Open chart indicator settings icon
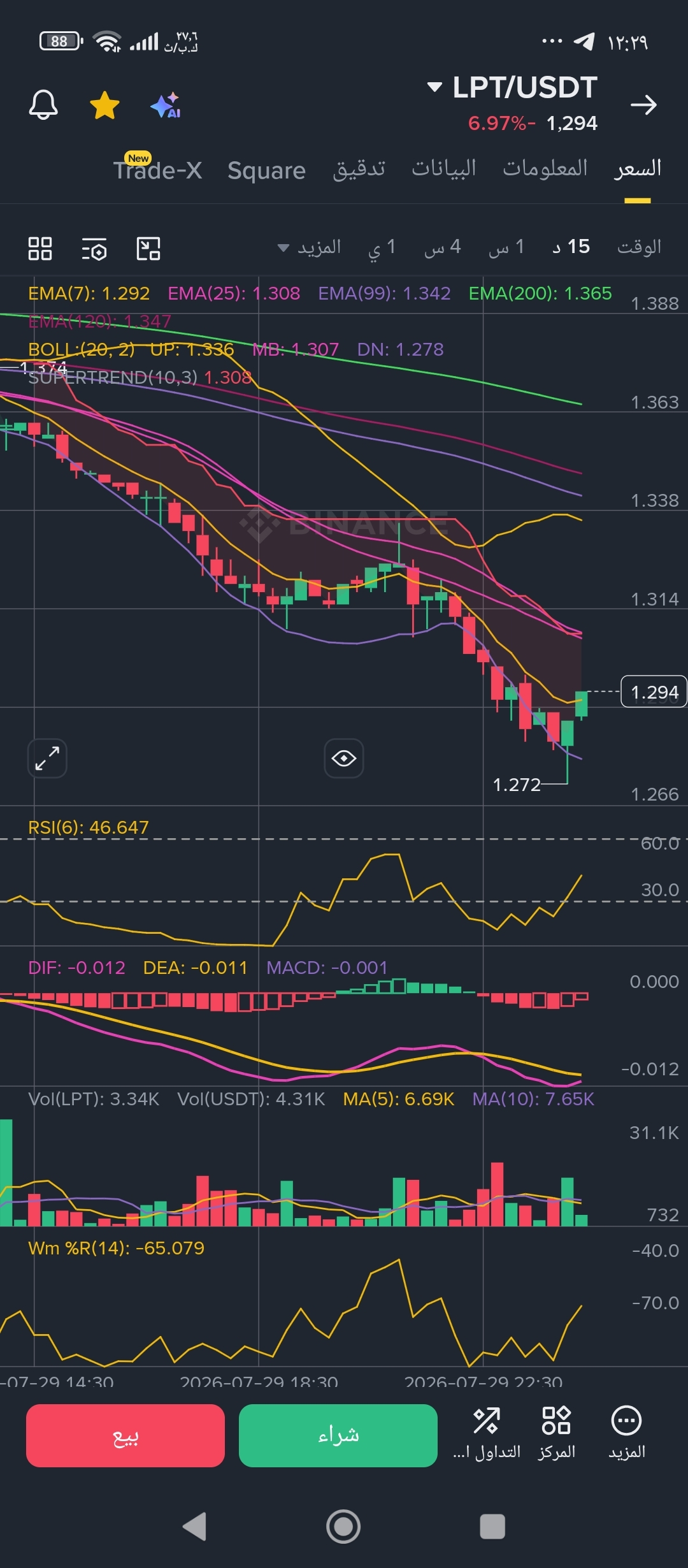Screen dimensions: 688x1568 (x=94, y=249)
